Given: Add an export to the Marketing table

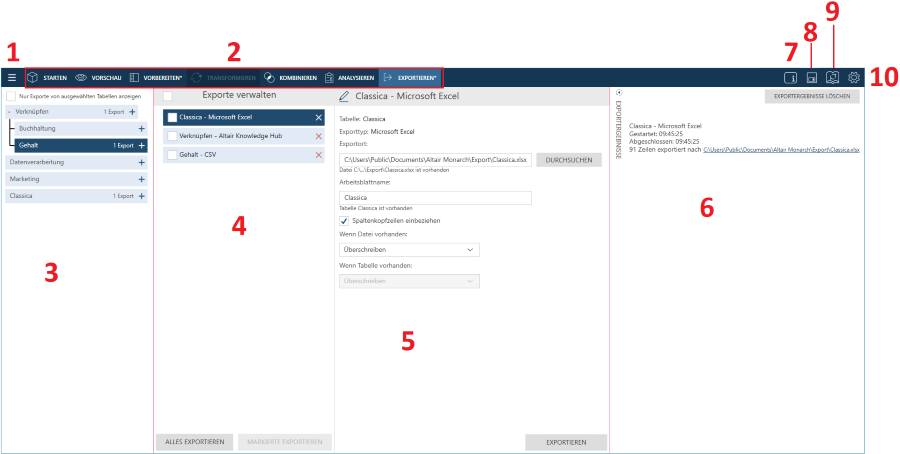Looking at the screenshot, I should click(x=141, y=179).
